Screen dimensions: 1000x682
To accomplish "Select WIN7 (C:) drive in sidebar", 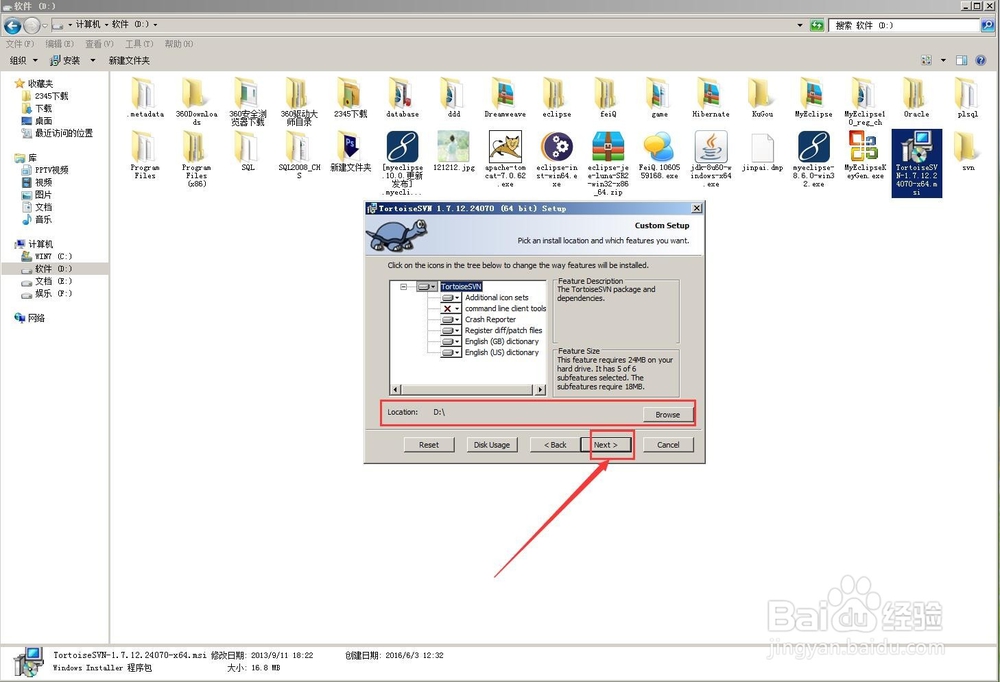I will [x=47, y=256].
